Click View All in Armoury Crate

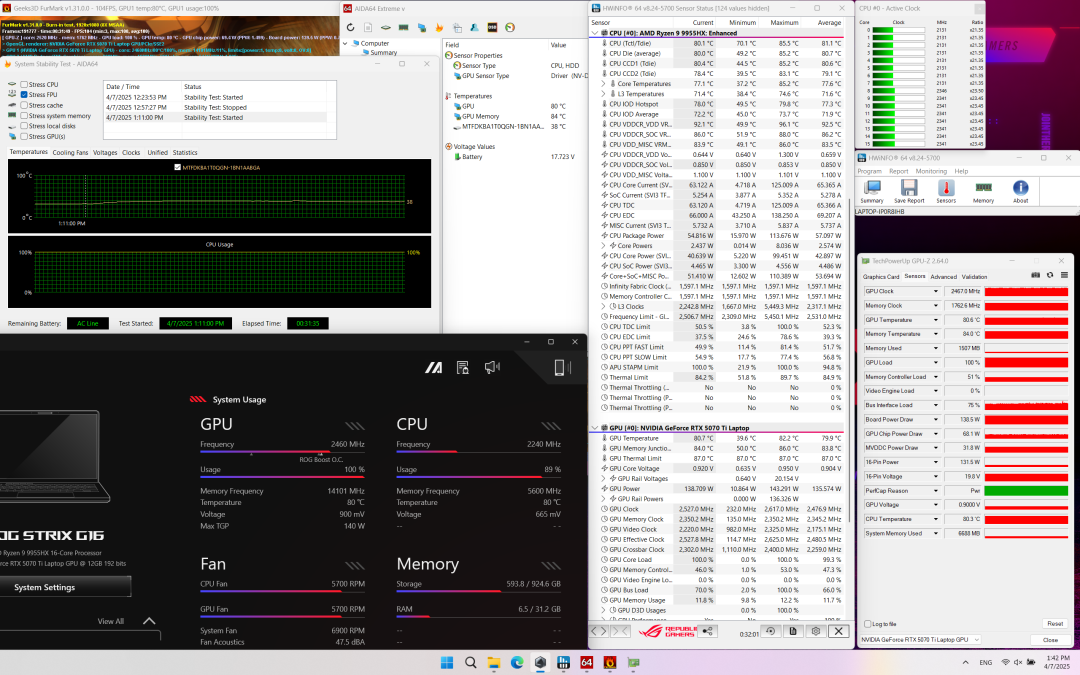(x=110, y=621)
